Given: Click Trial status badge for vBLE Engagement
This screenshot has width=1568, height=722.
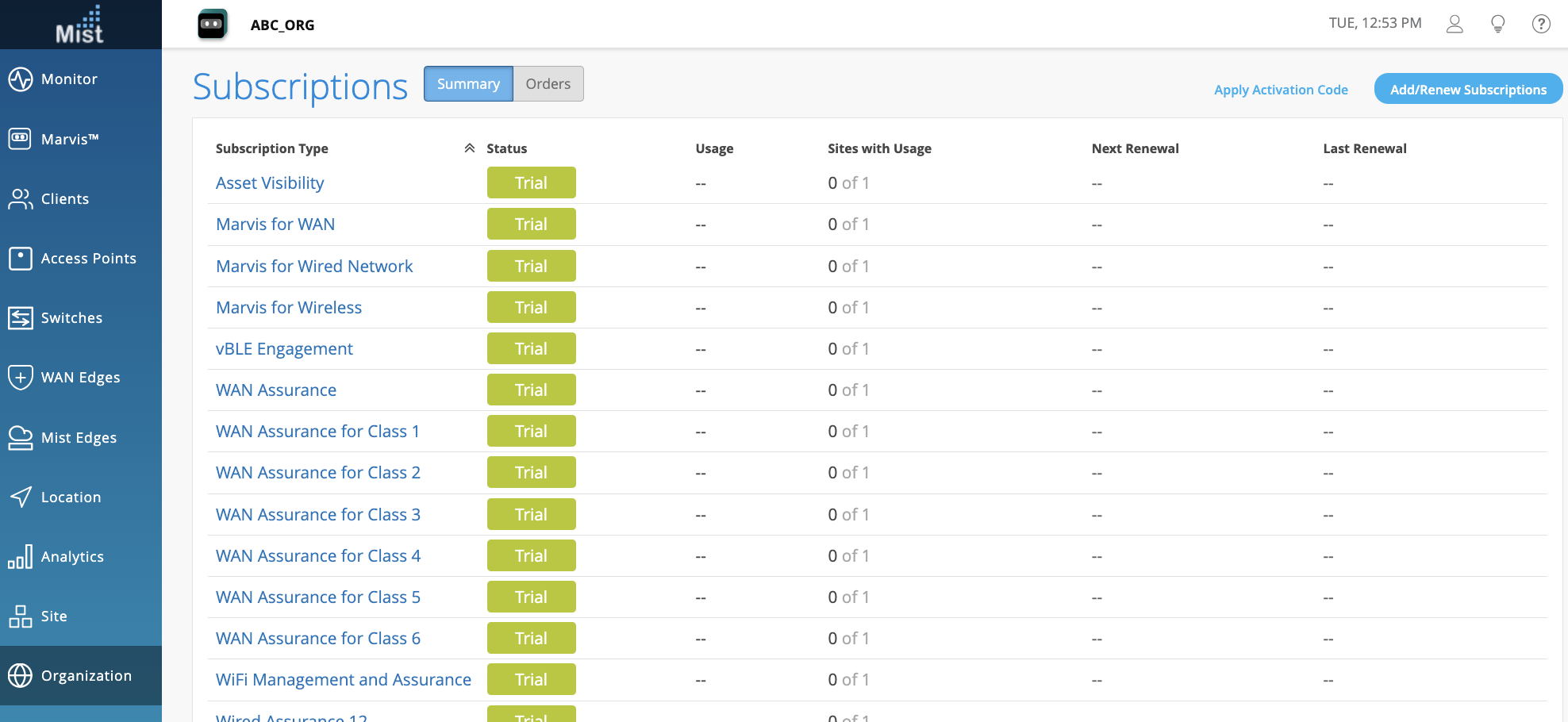Looking at the screenshot, I should (531, 349).
